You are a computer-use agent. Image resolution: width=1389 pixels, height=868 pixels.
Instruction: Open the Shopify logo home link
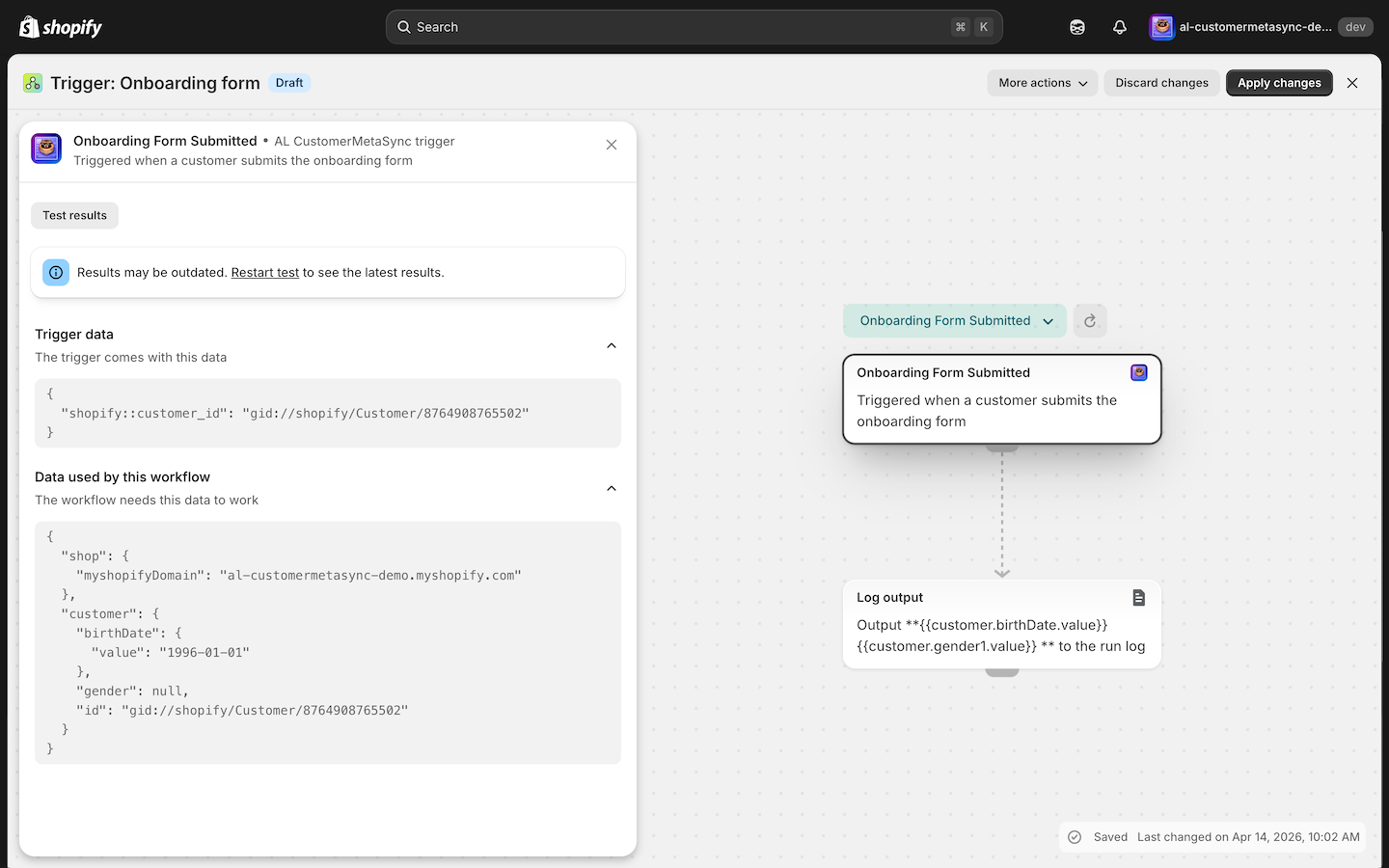point(61,27)
